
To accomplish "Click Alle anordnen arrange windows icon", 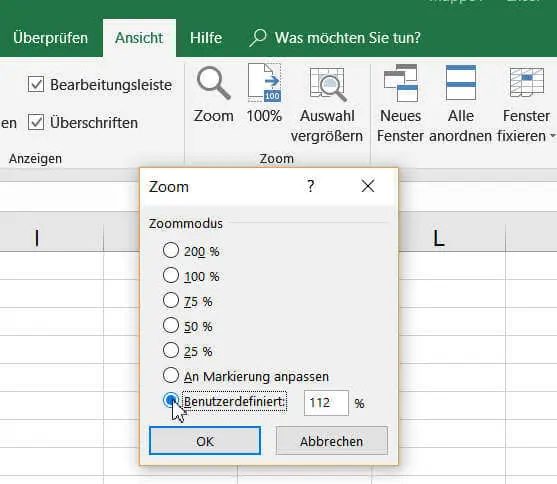I will pos(460,104).
